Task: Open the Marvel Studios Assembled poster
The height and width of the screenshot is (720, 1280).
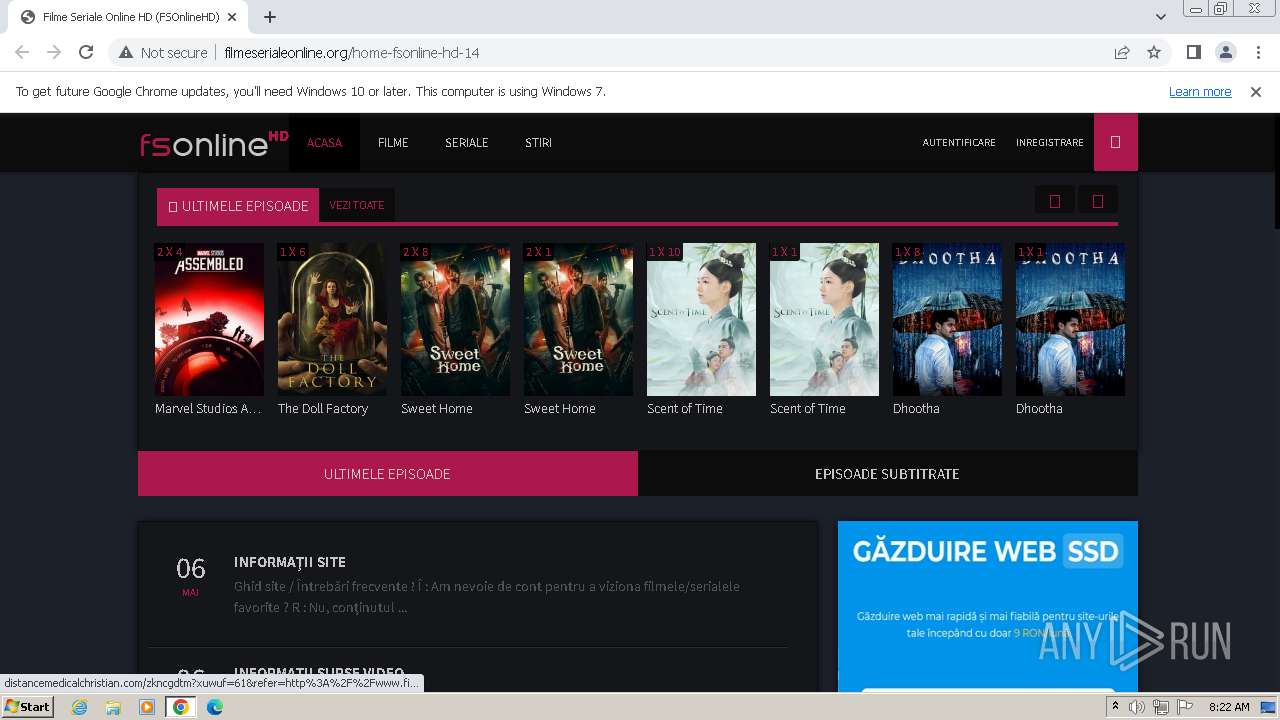Action: pyautogui.click(x=209, y=319)
